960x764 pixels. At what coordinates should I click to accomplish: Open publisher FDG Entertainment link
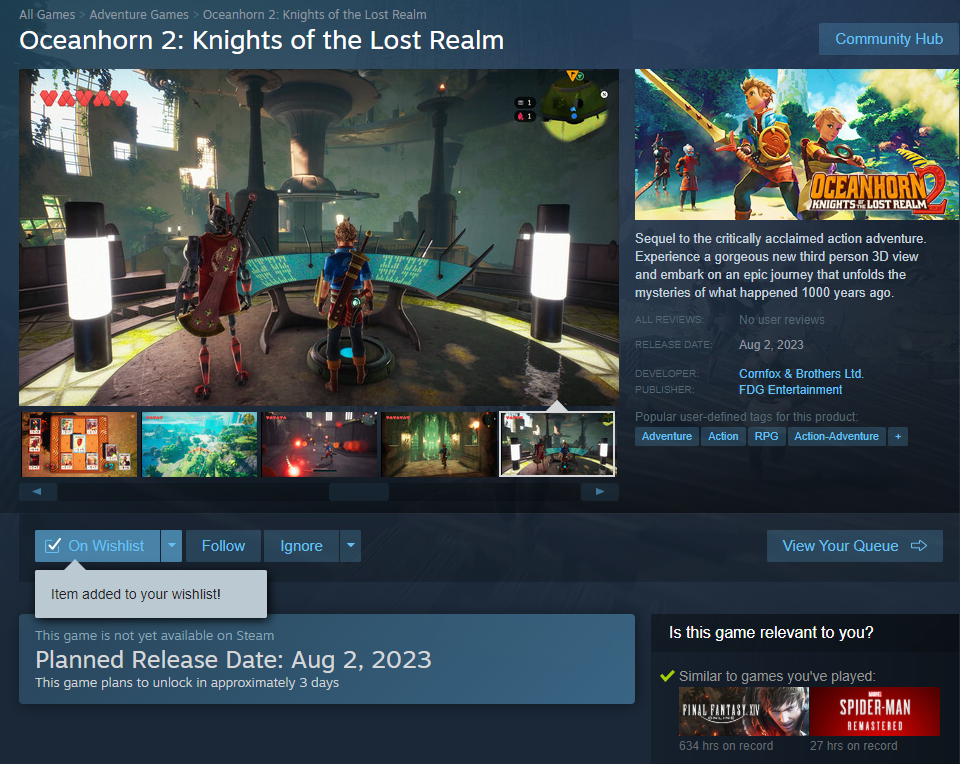click(790, 390)
